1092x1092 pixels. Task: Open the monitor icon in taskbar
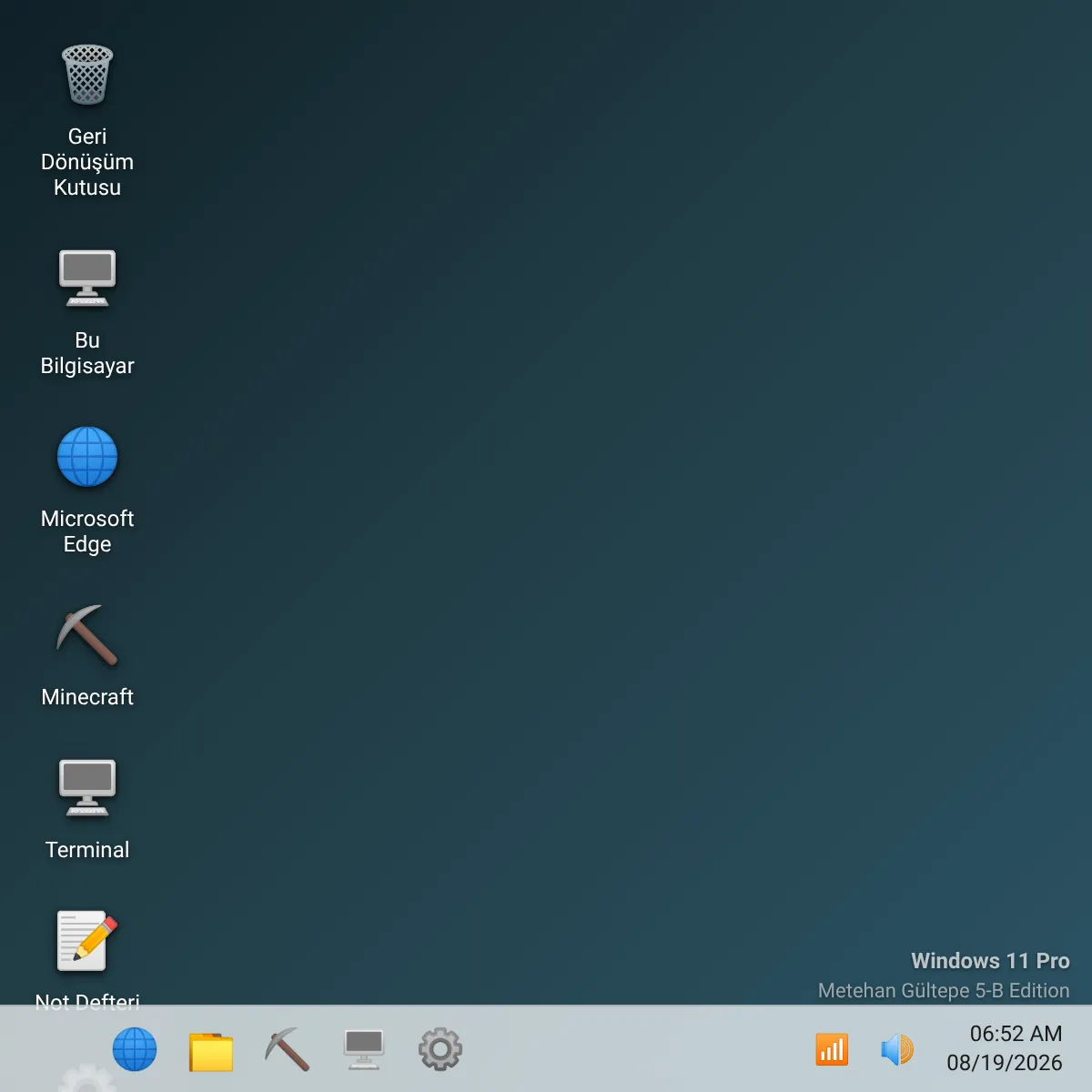(364, 1049)
